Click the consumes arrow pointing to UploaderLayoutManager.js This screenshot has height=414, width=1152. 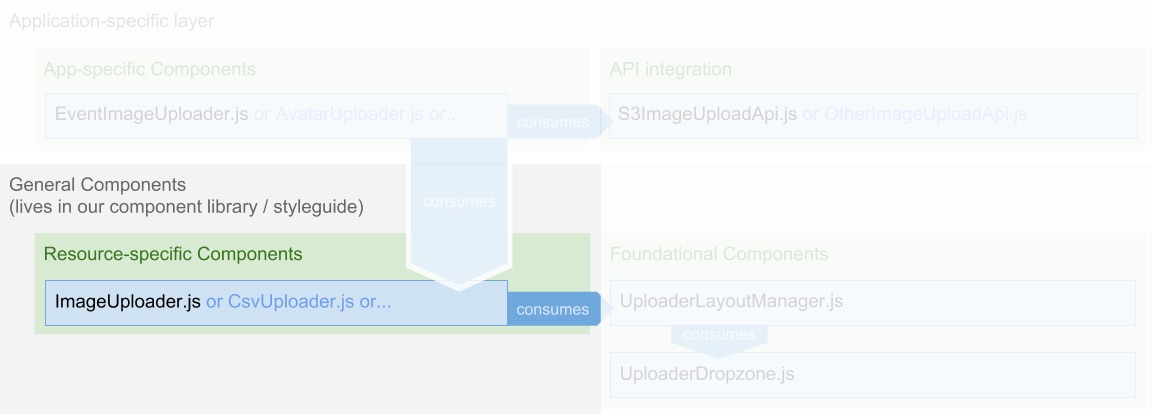pos(555,309)
